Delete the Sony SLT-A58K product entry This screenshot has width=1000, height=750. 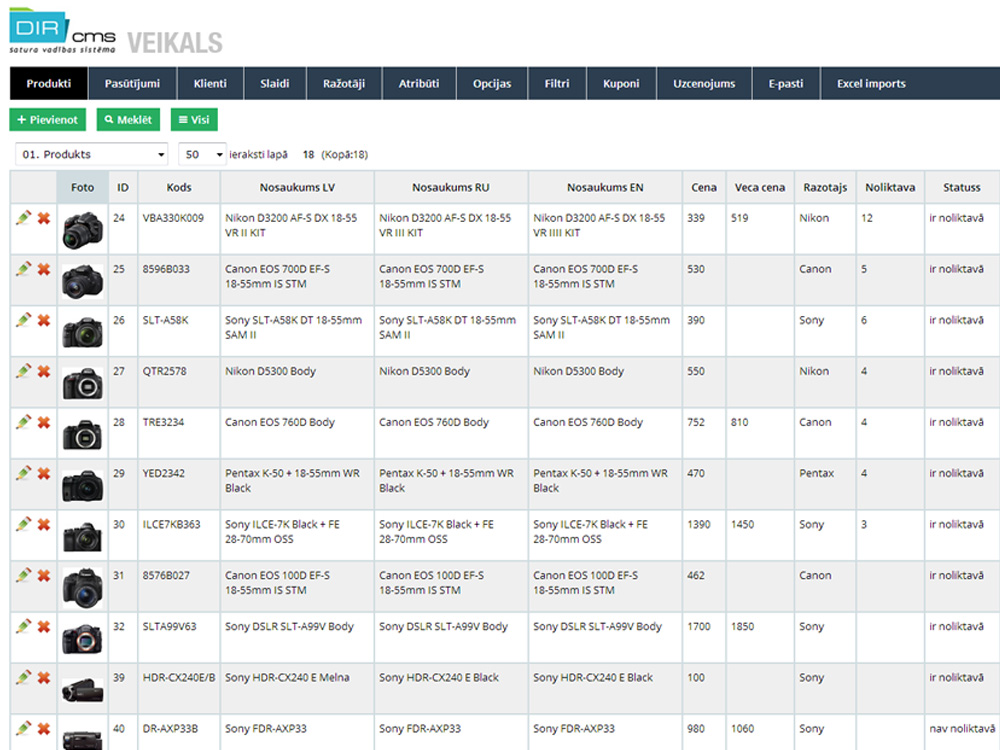[43, 320]
